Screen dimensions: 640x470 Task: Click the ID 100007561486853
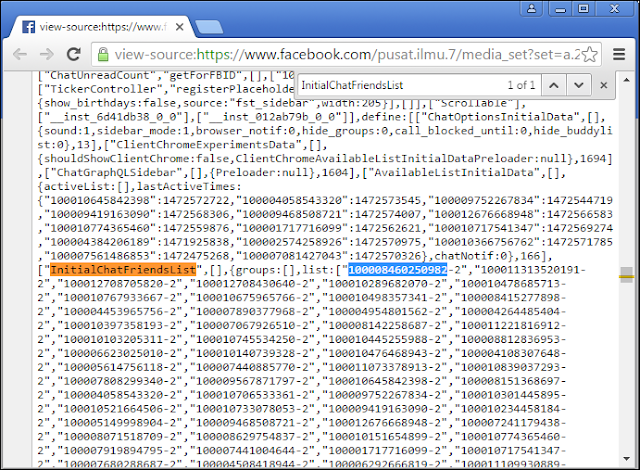(100, 256)
